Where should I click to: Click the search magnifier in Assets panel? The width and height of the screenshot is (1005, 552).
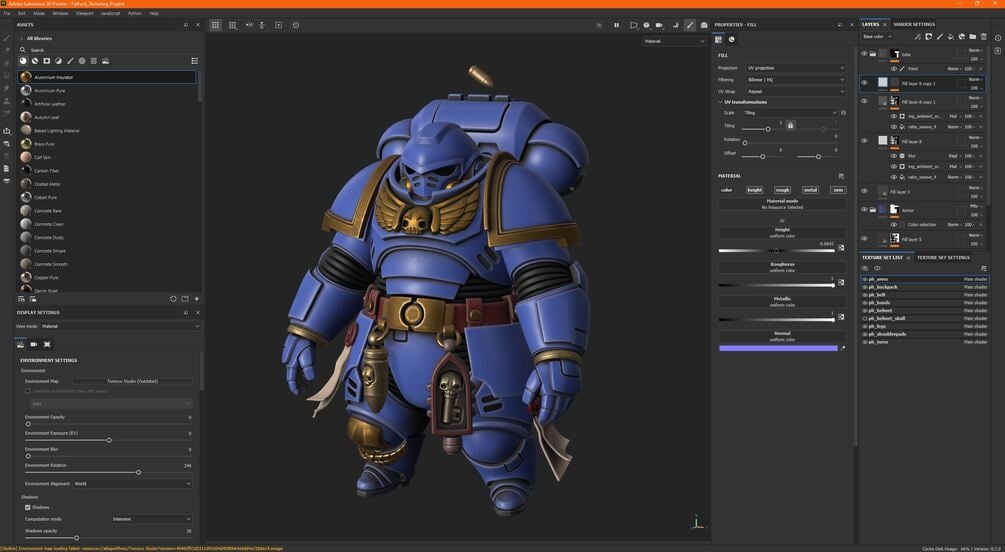tap(23, 50)
